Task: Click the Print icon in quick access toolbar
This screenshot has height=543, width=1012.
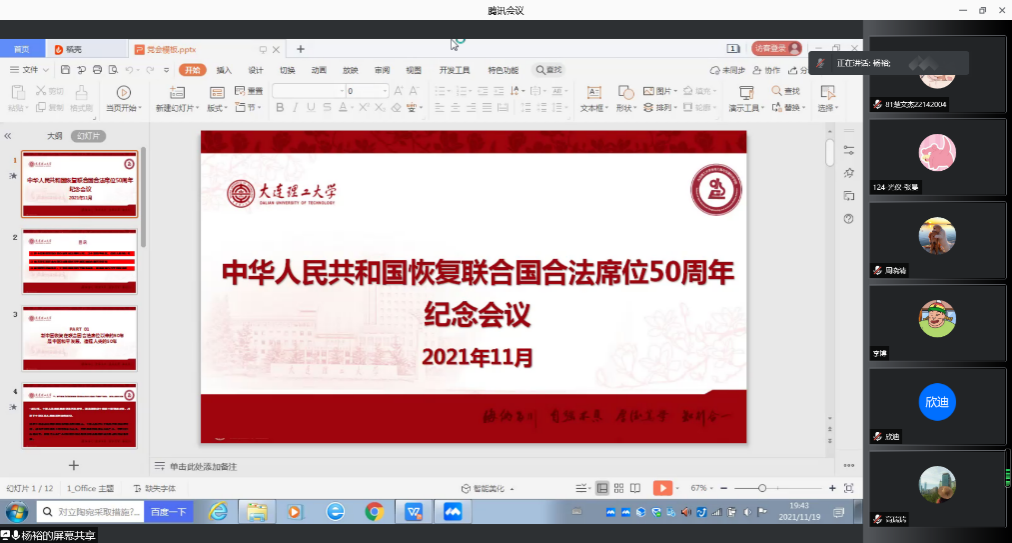Action: (97, 70)
